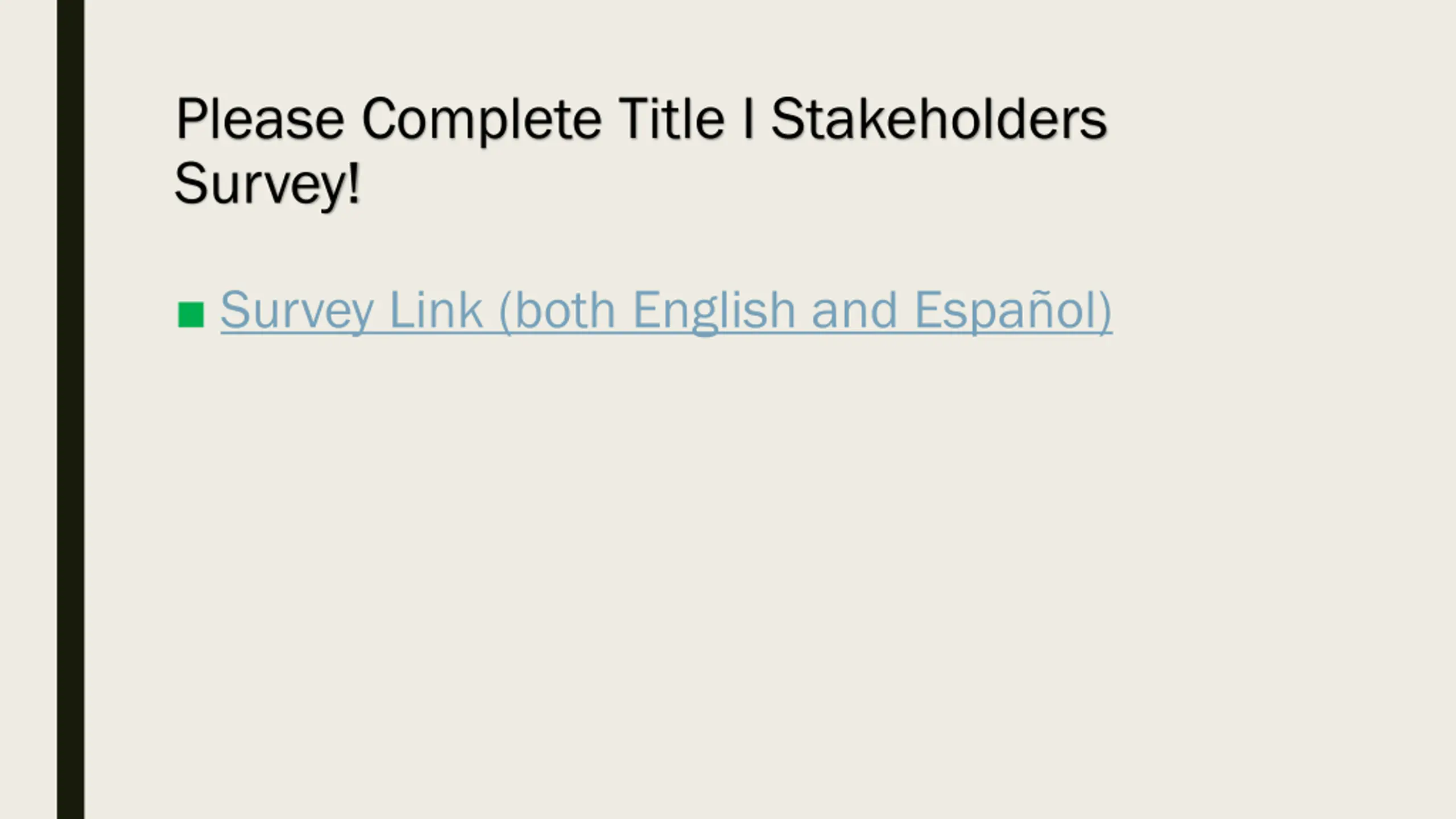Select the slide title text

coord(641,151)
